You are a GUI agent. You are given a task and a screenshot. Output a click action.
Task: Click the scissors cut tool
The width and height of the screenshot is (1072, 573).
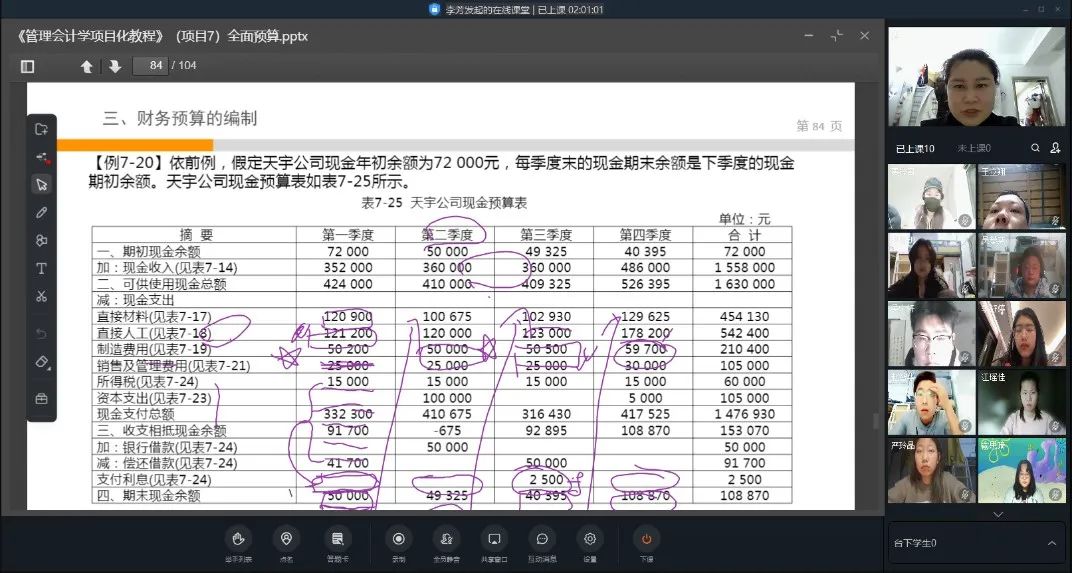pos(41,296)
